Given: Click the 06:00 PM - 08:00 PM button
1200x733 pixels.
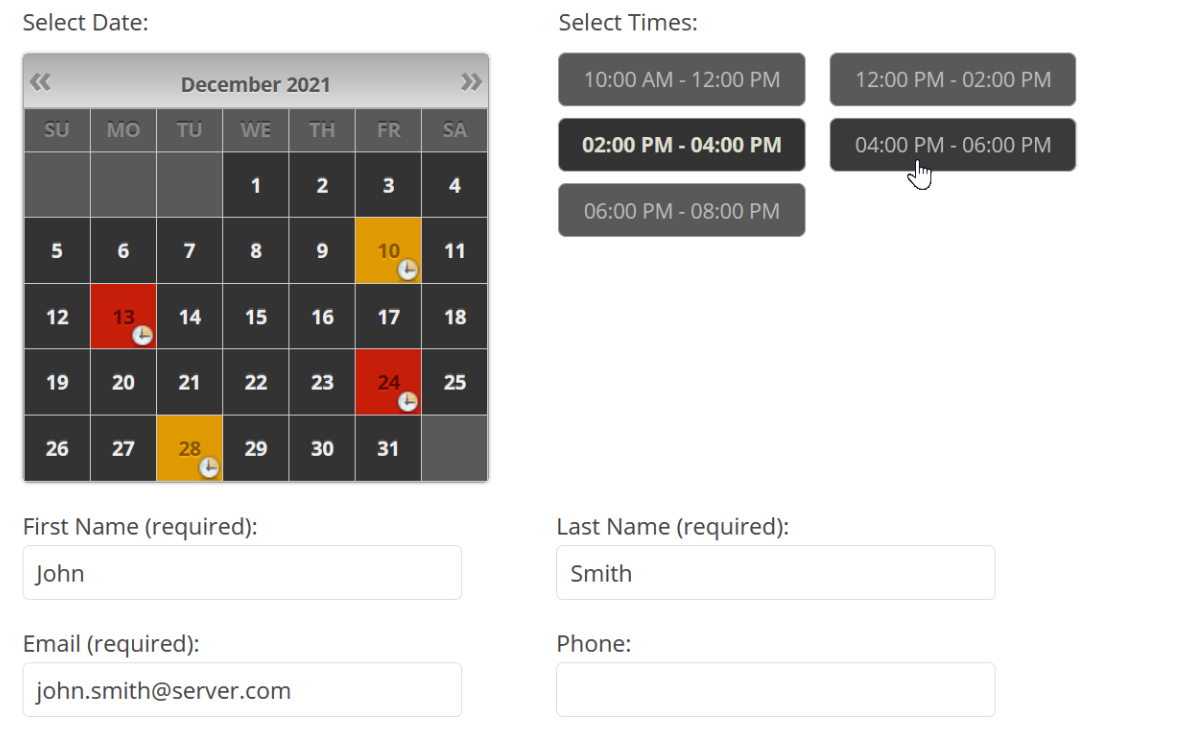Looking at the screenshot, I should pos(681,210).
